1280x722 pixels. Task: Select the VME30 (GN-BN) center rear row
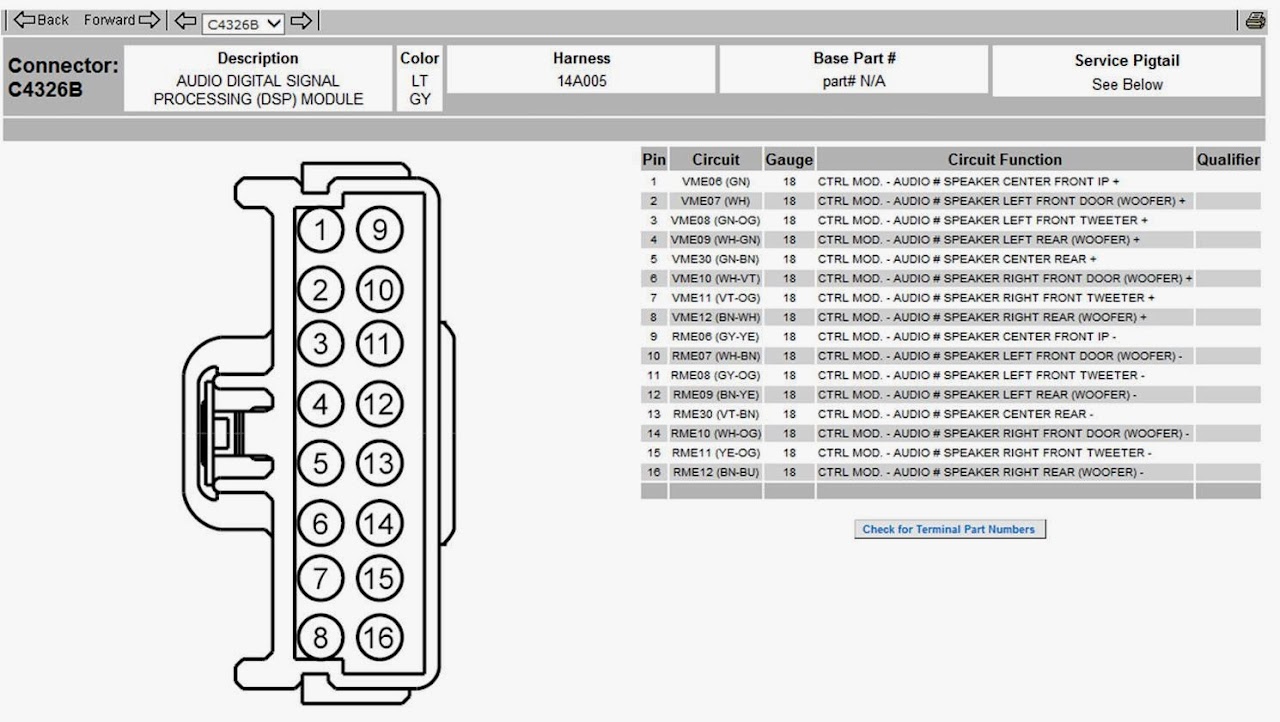(x=950, y=259)
